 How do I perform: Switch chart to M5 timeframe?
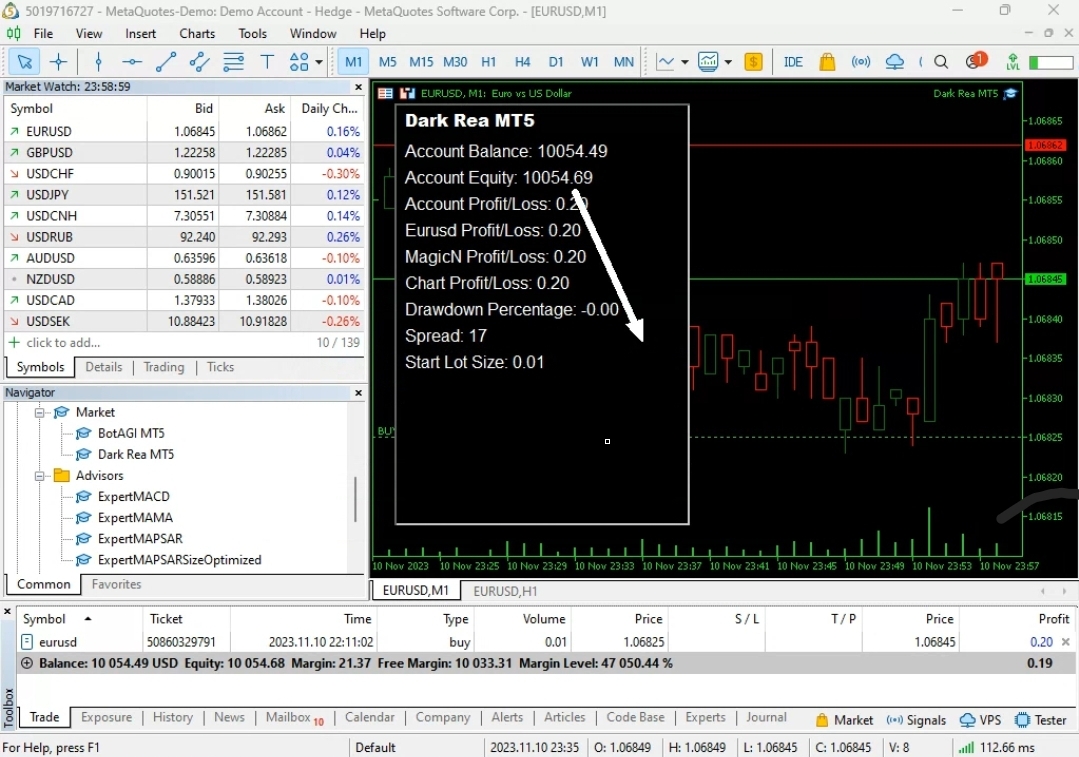pyautogui.click(x=387, y=62)
